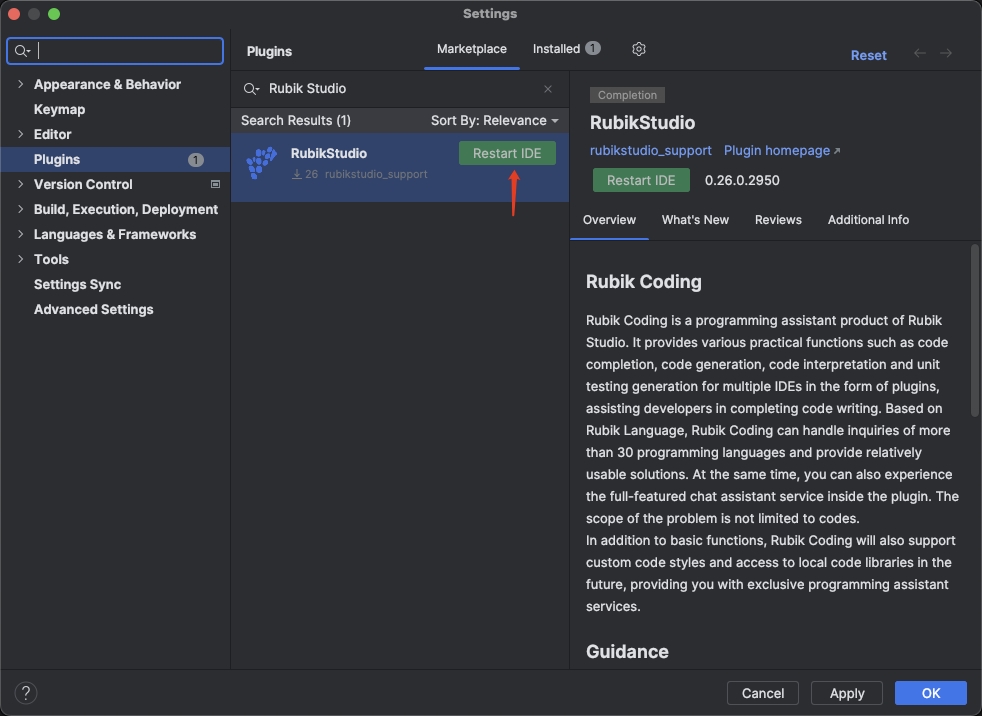Switch to the Marketplace tab
982x716 pixels.
click(472, 49)
